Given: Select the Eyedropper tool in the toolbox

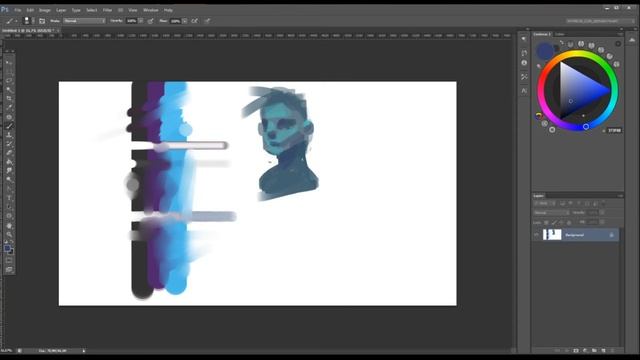Looking at the screenshot, I should pos(9,107).
